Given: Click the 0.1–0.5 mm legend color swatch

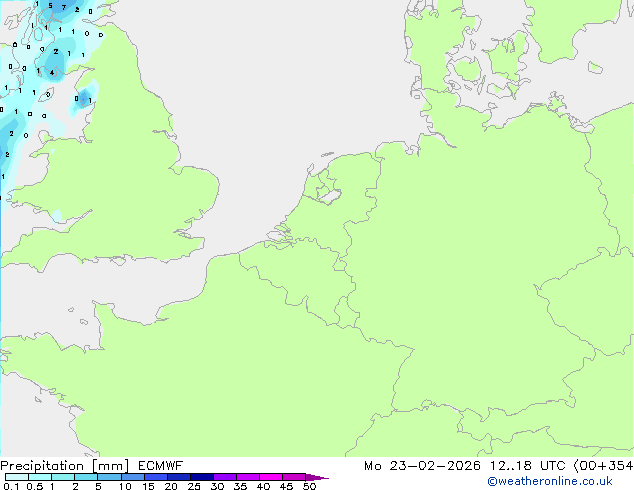Looking at the screenshot, I should click(x=17, y=477).
